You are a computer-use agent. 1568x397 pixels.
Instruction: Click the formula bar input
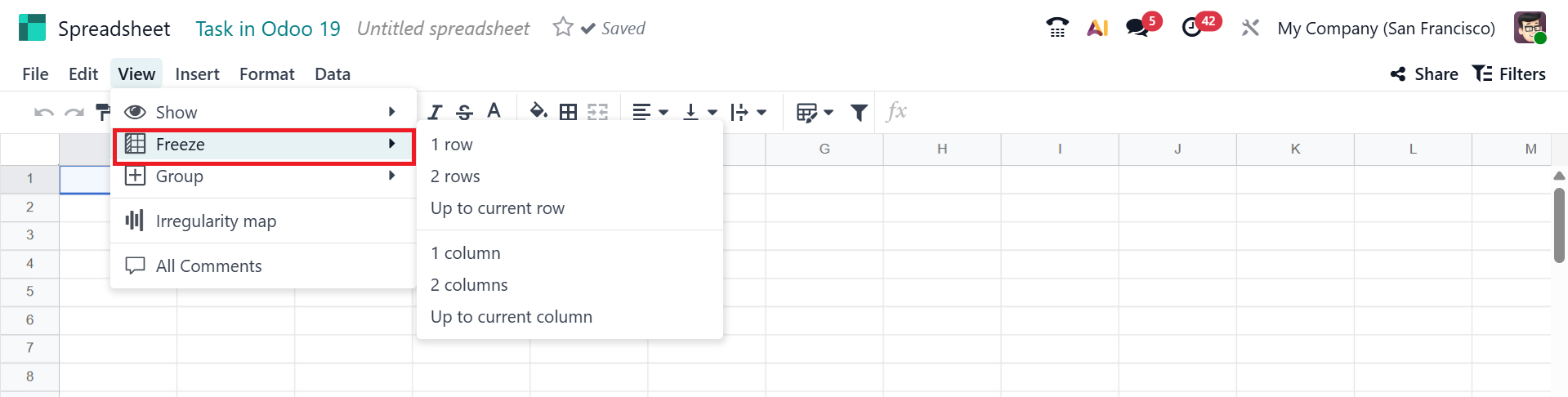coord(1226,112)
